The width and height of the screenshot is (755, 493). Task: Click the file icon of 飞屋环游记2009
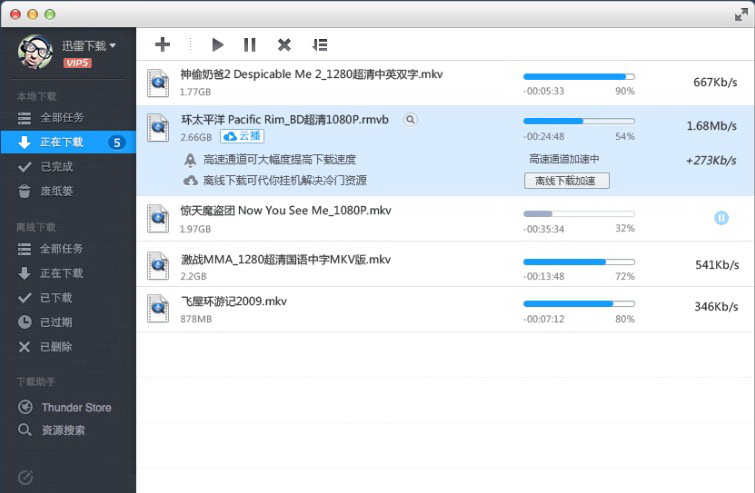pyautogui.click(x=158, y=308)
